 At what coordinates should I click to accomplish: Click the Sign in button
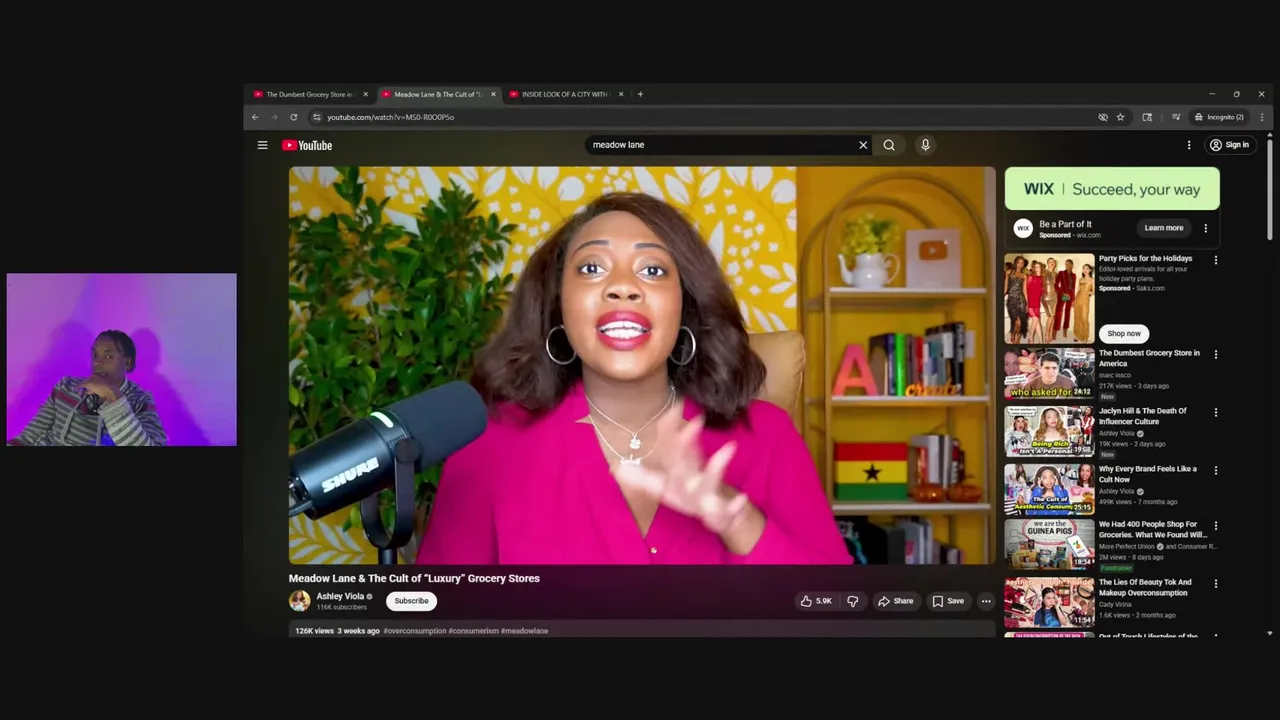(1229, 145)
